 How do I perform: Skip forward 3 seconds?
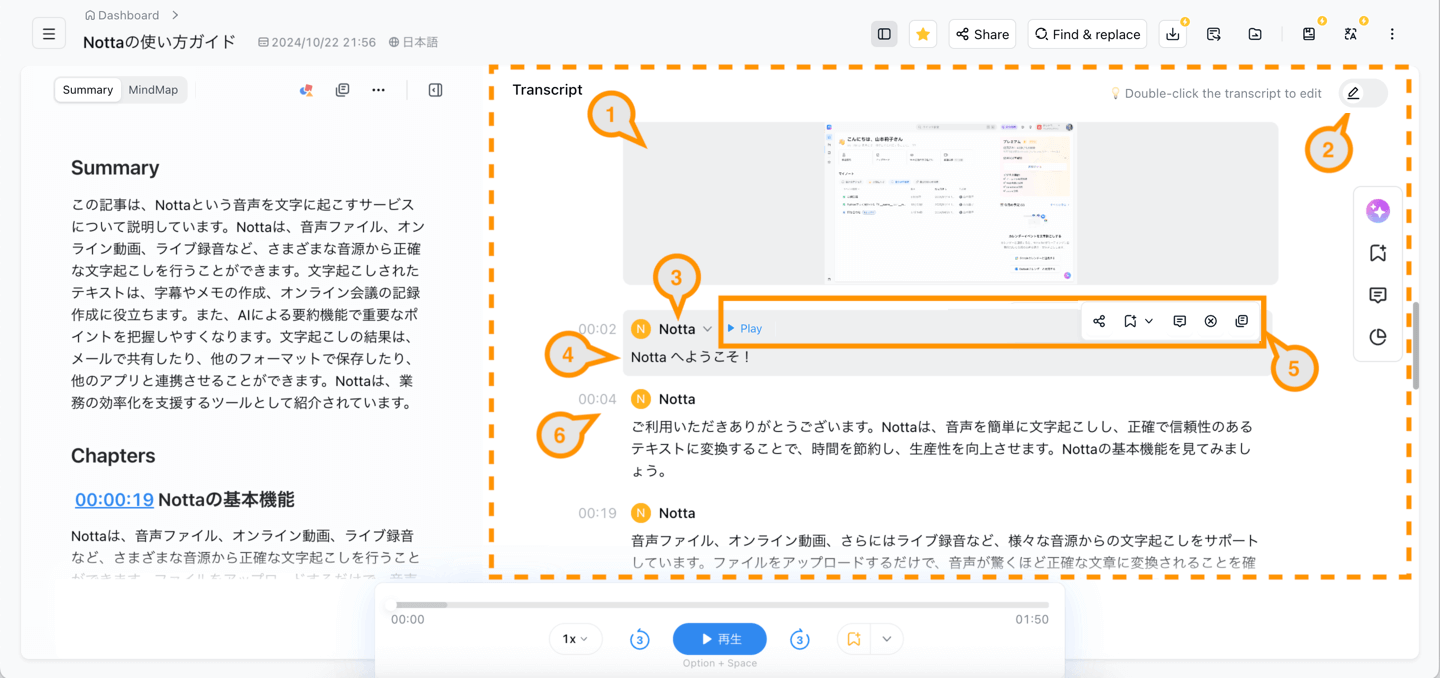tap(799, 639)
